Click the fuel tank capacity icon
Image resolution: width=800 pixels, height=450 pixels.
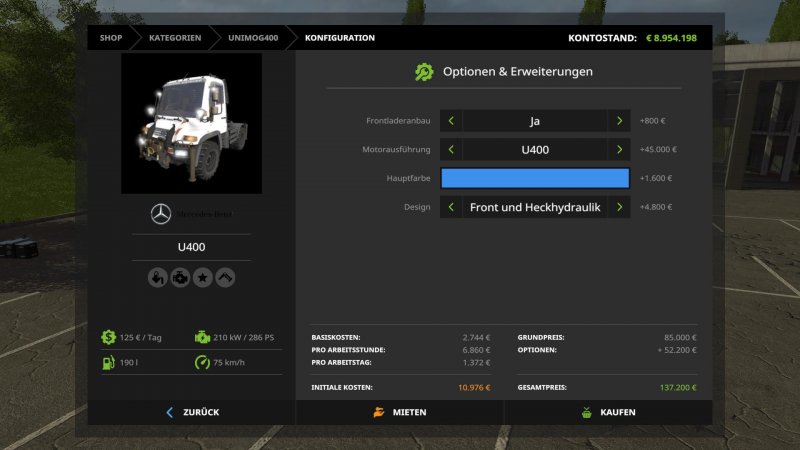point(108,363)
